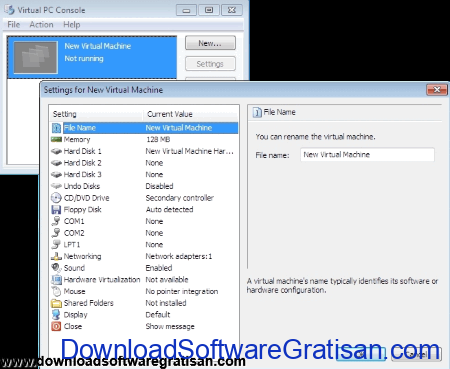Image resolution: width=450 pixels, height=369 pixels.
Task: Select the Hard Disk 1 setting label
Action: 82,151
